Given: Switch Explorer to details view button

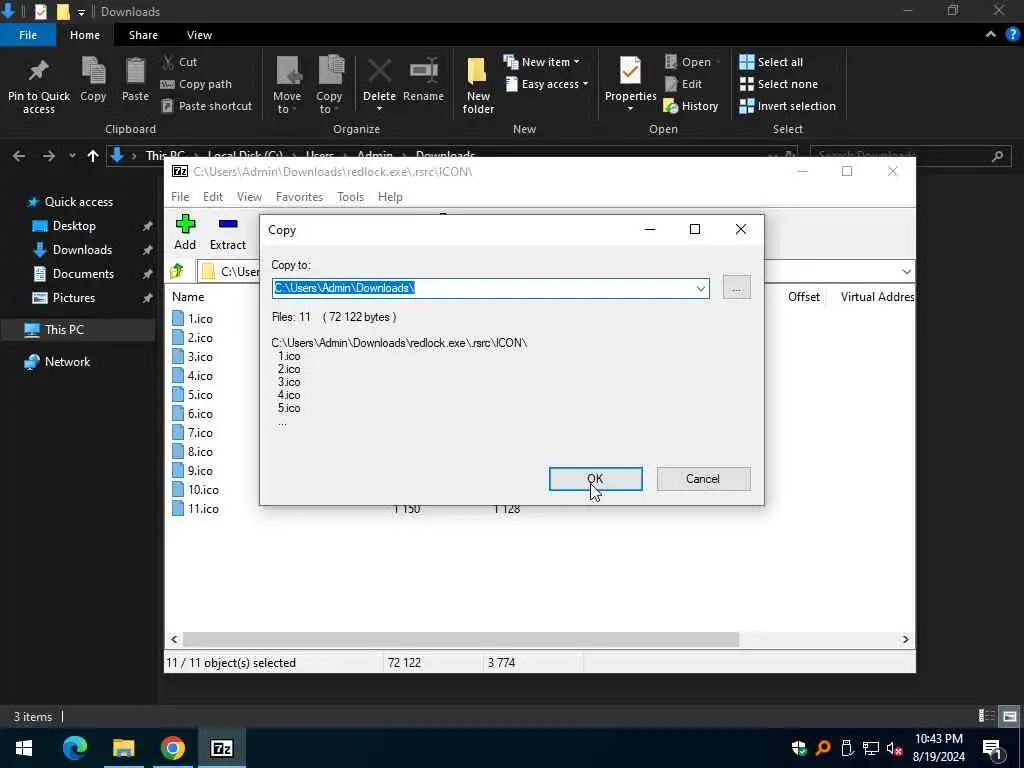Looking at the screenshot, I should click(987, 716).
